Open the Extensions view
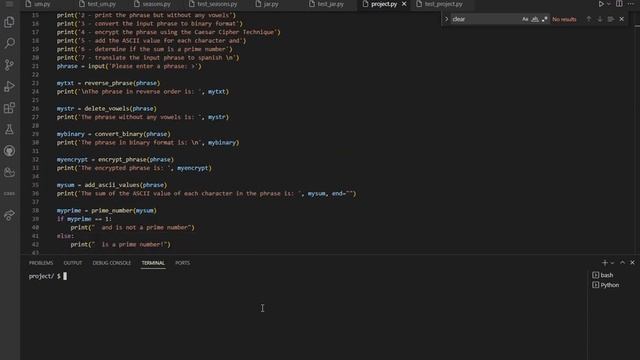 click(9, 108)
